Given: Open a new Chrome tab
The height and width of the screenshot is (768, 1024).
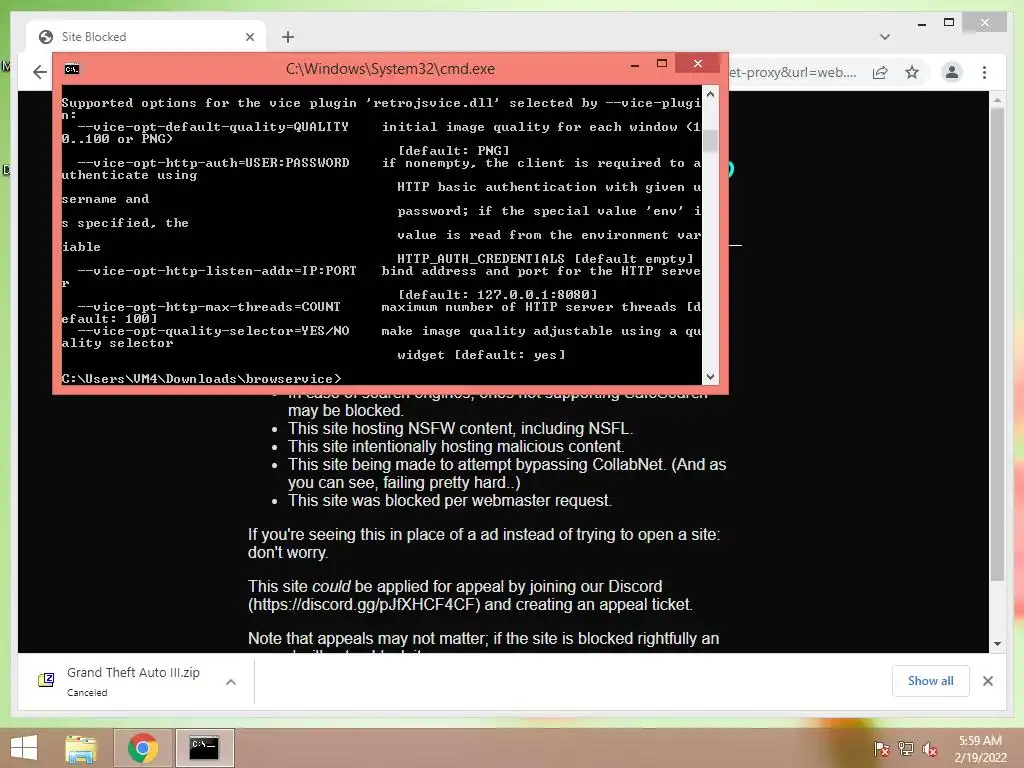Looking at the screenshot, I should pos(288,37).
